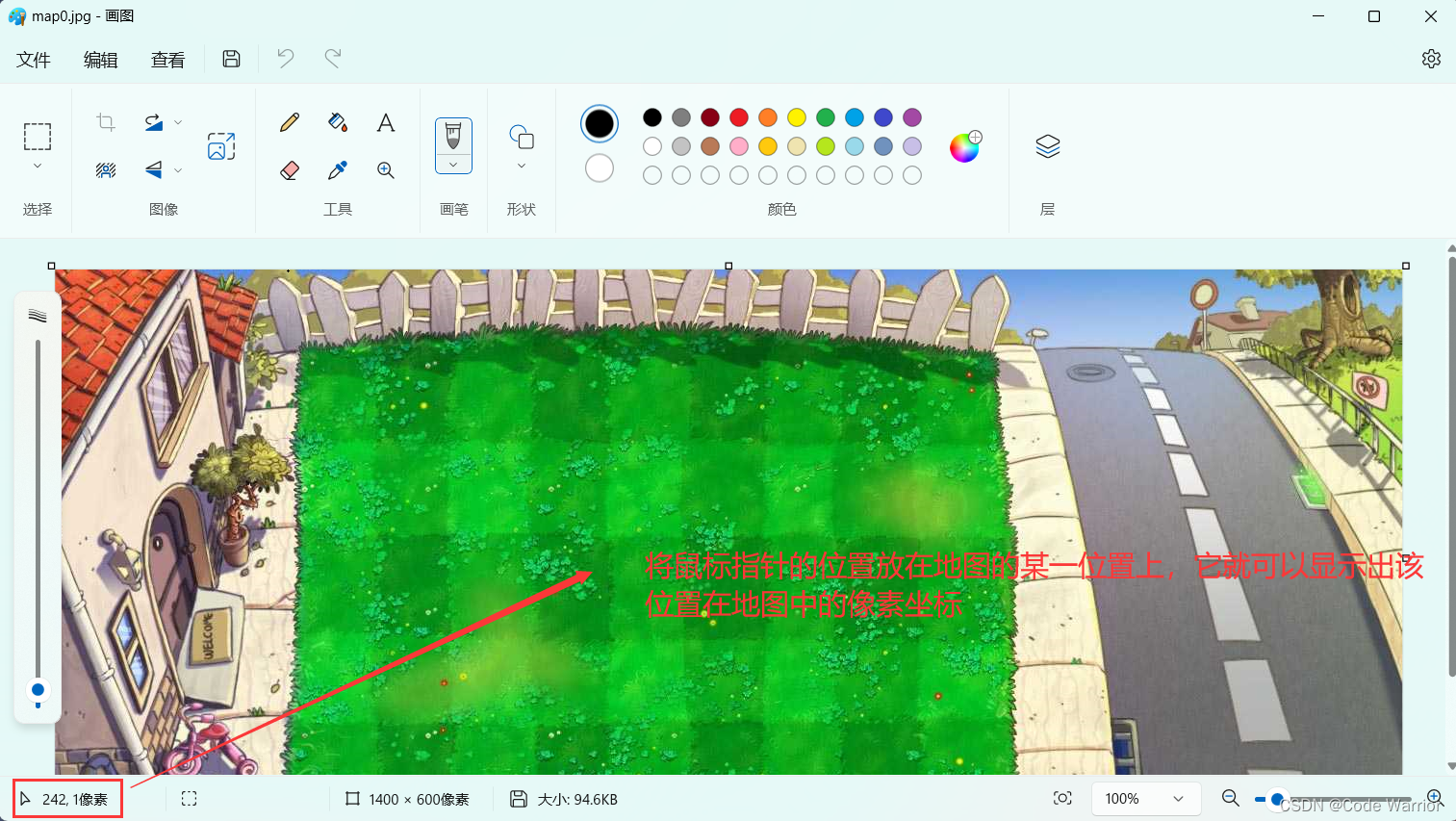
Task: Open the Edit colors rainbow wheel
Action: (965, 146)
